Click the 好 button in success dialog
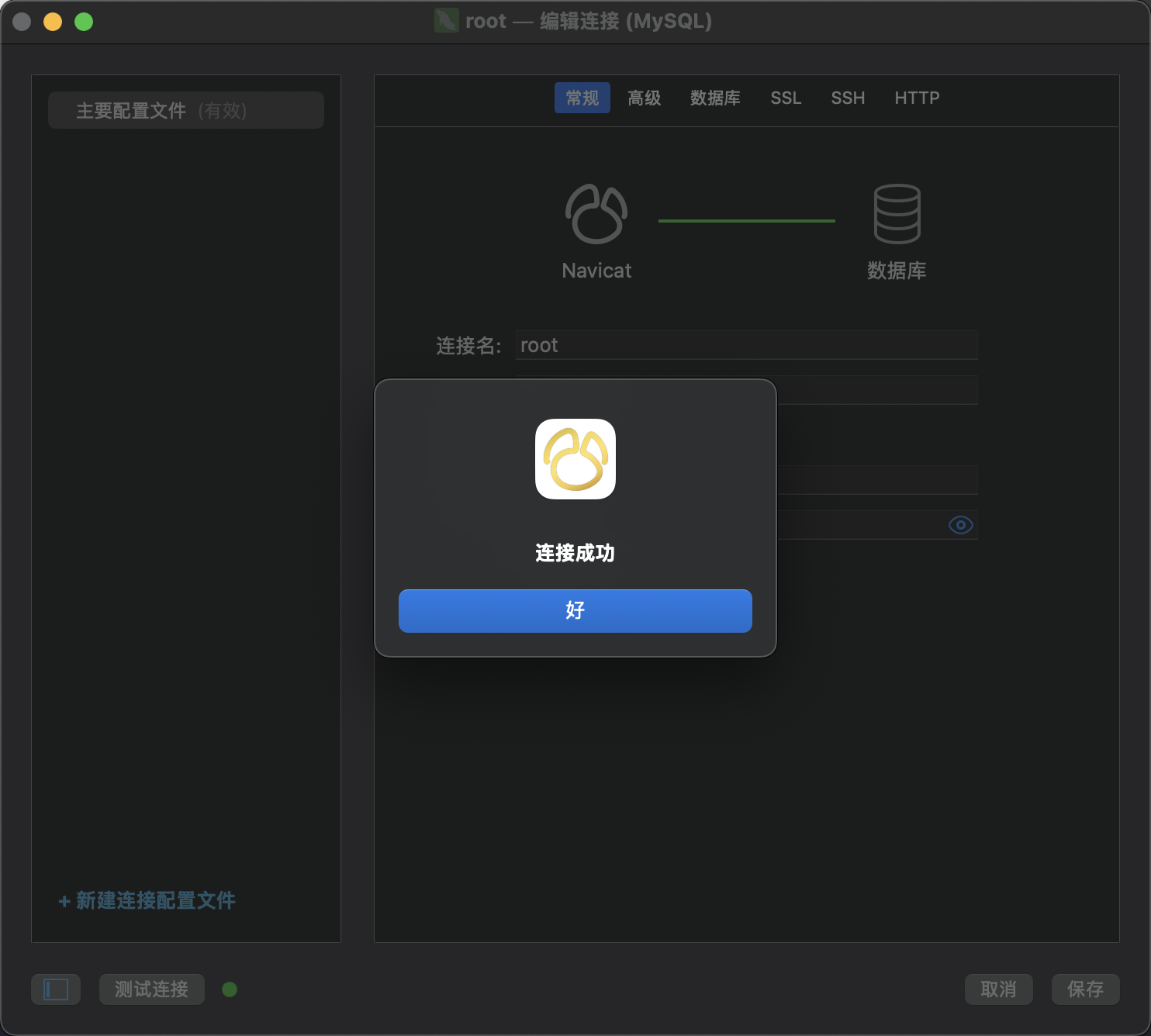The height and width of the screenshot is (1036, 1151). click(575, 610)
